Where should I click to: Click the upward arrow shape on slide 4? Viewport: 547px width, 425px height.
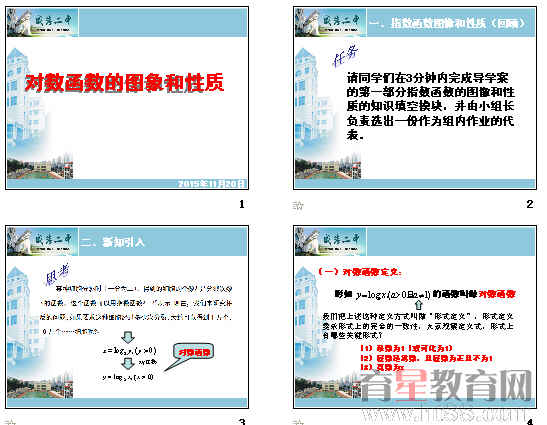pos(418,305)
